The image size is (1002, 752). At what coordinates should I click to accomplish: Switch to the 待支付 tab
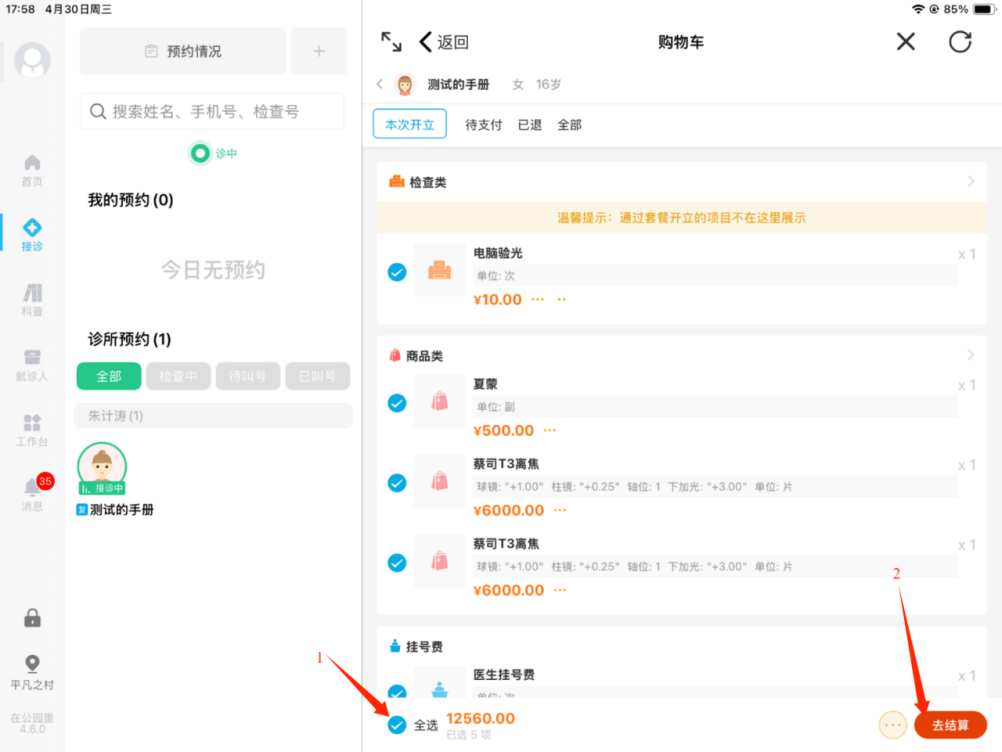pyautogui.click(x=484, y=125)
